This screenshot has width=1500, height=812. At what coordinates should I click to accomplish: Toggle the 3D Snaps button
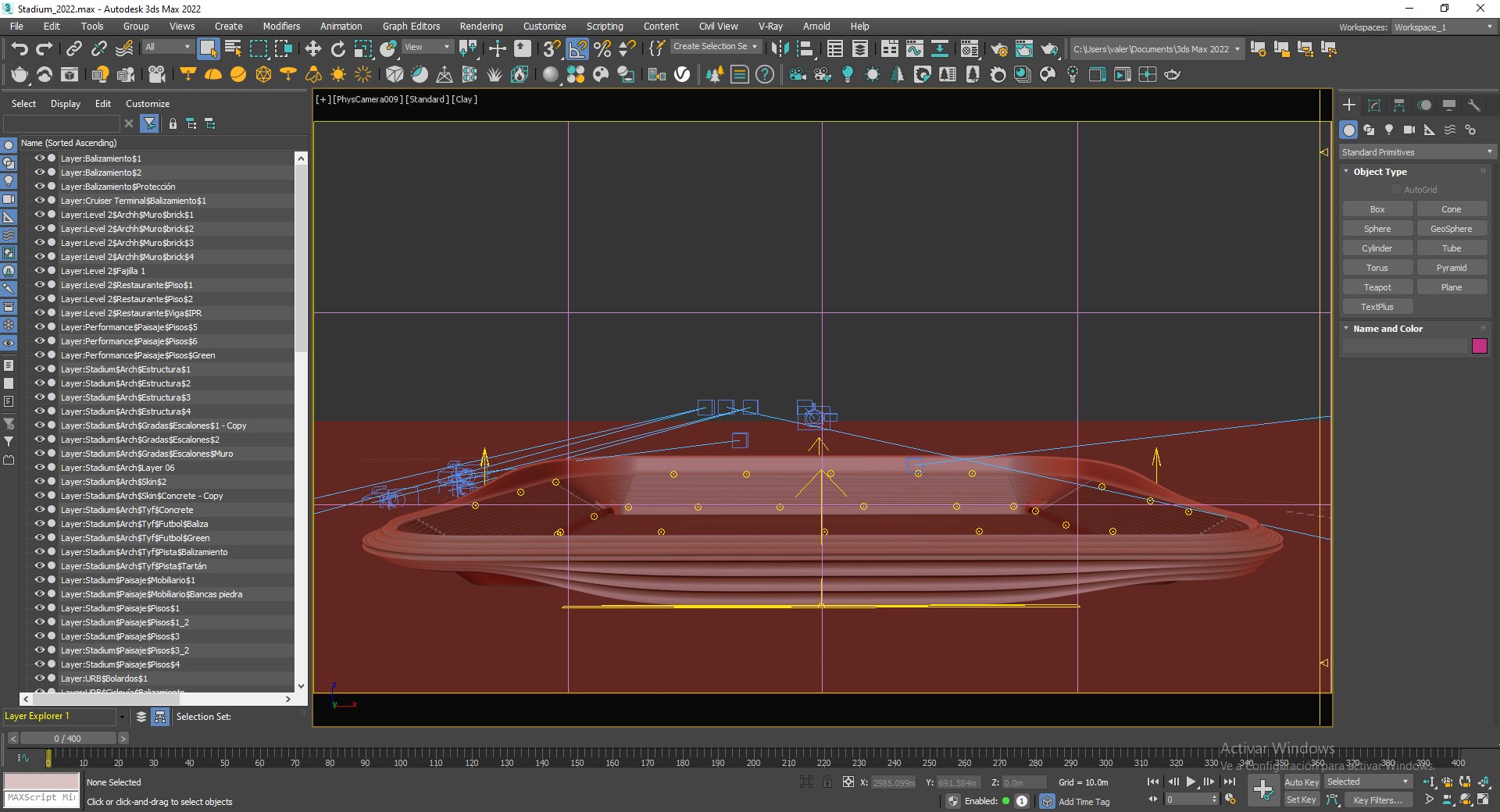552,49
